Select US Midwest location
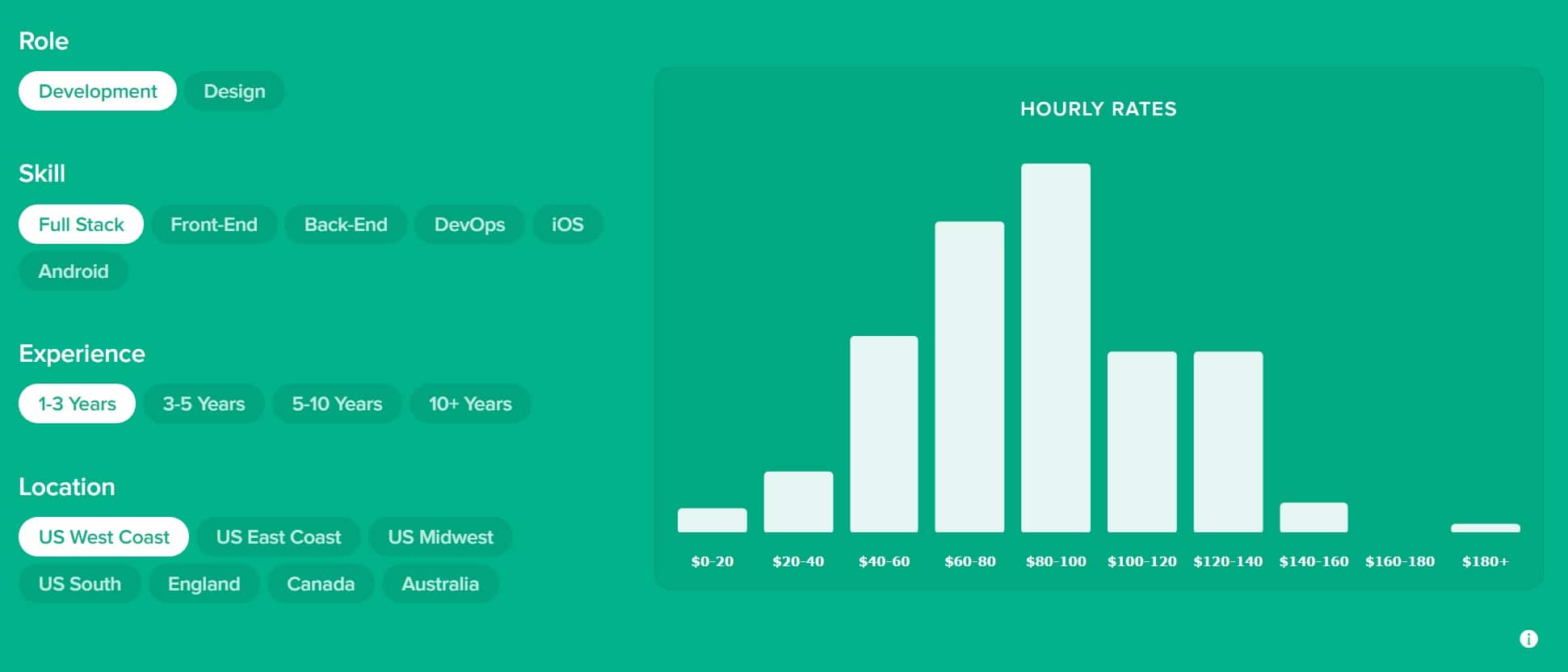The width and height of the screenshot is (1568, 672). click(x=440, y=537)
